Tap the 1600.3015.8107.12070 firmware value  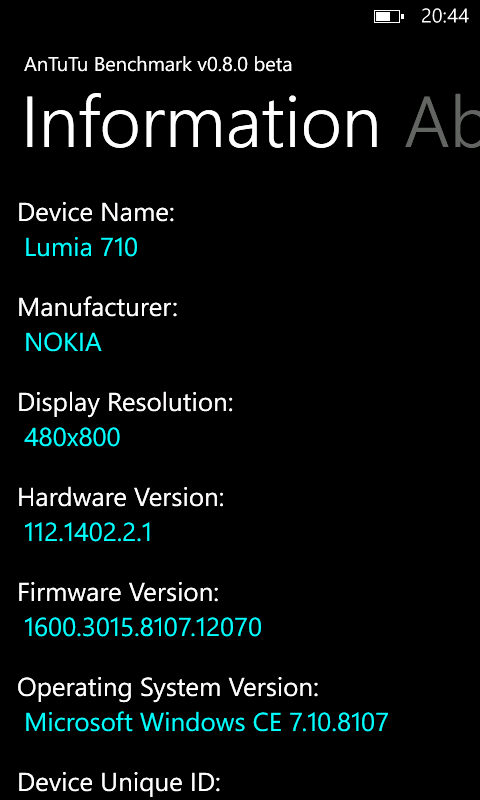pos(143,627)
